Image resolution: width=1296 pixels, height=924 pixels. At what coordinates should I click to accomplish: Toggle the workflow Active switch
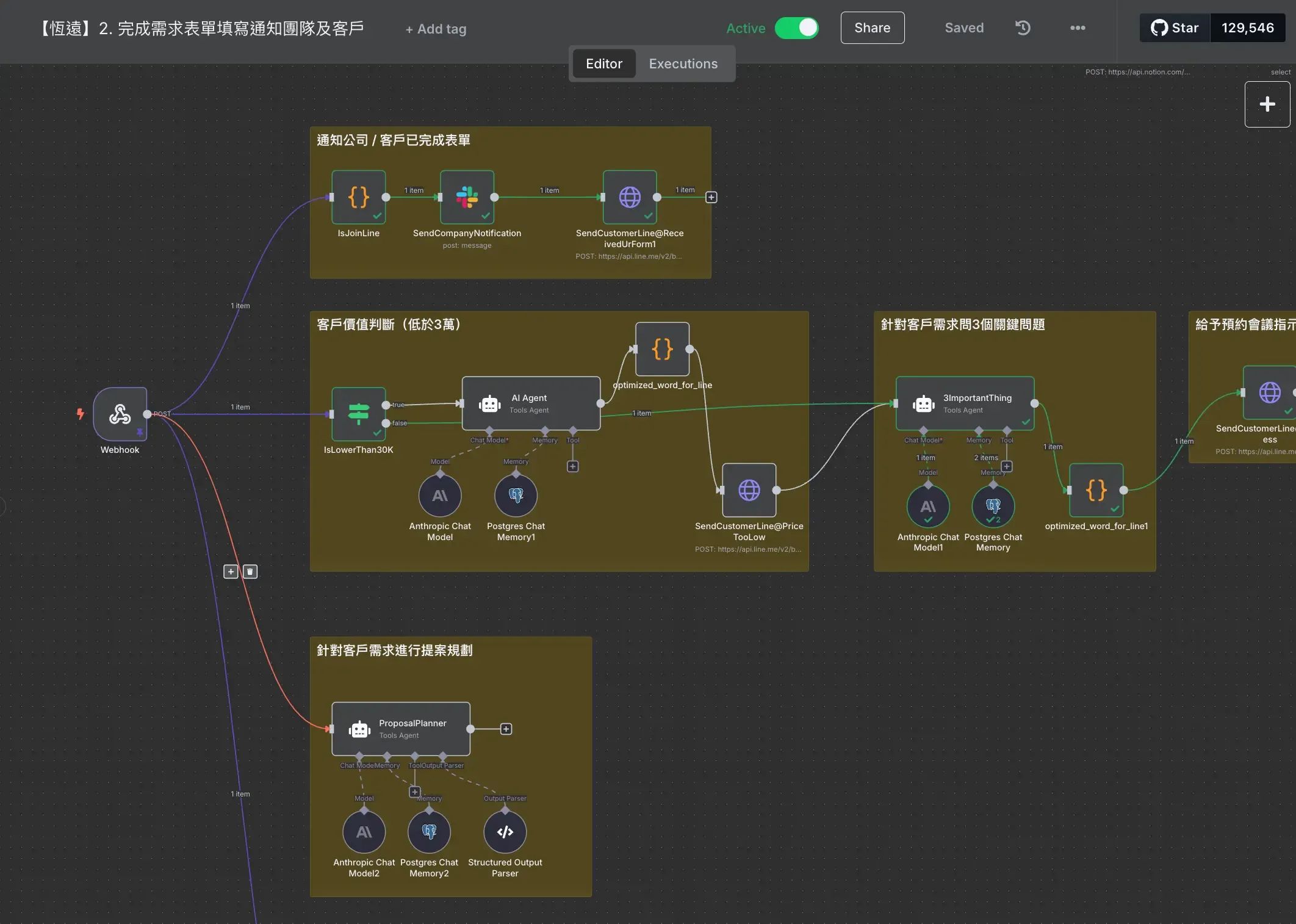click(796, 28)
